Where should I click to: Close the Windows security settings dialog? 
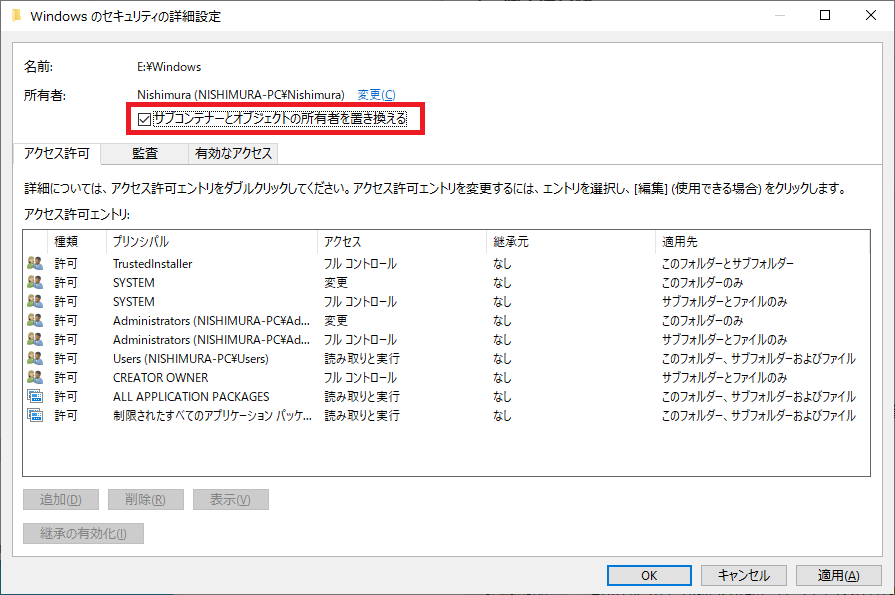(870, 15)
